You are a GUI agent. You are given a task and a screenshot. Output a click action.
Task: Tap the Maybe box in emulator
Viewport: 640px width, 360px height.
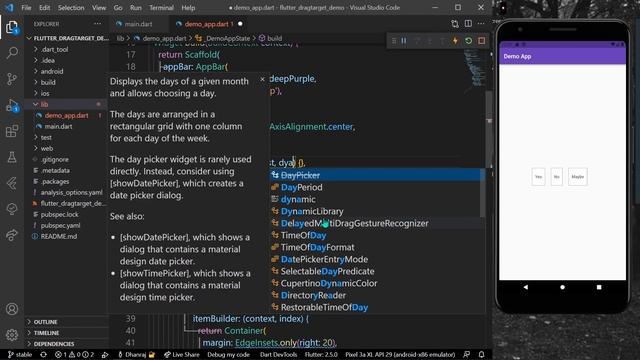[578, 177]
